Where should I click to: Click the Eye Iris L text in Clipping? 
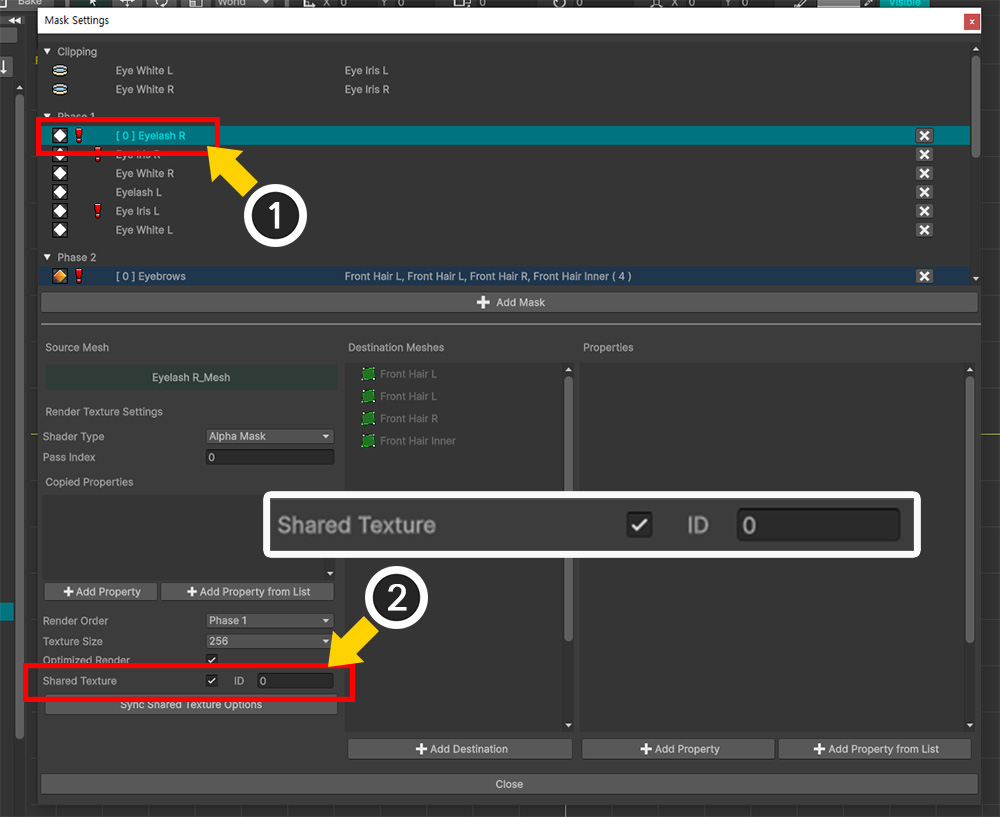click(x=366, y=70)
